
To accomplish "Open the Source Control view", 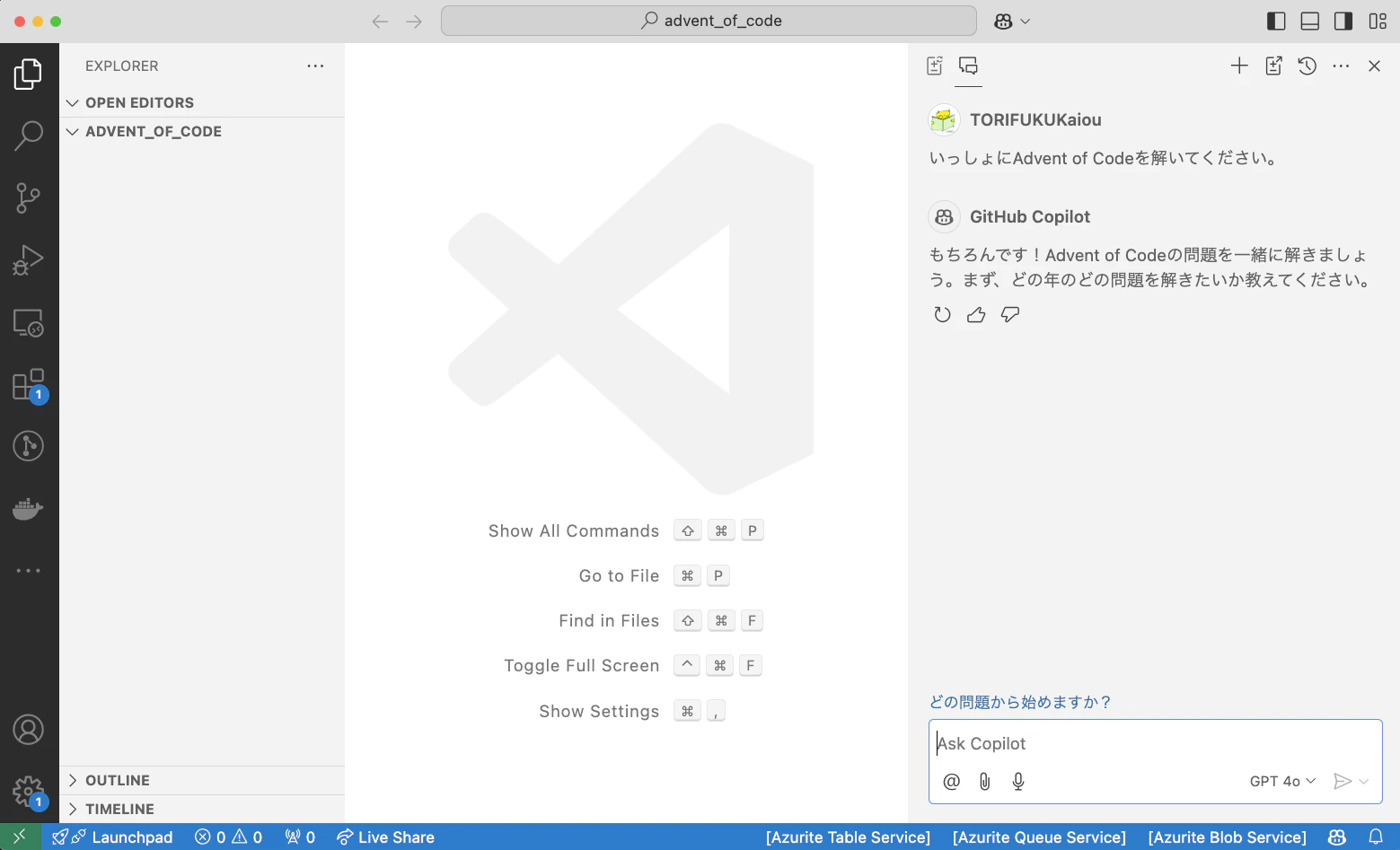I will 29,198.
